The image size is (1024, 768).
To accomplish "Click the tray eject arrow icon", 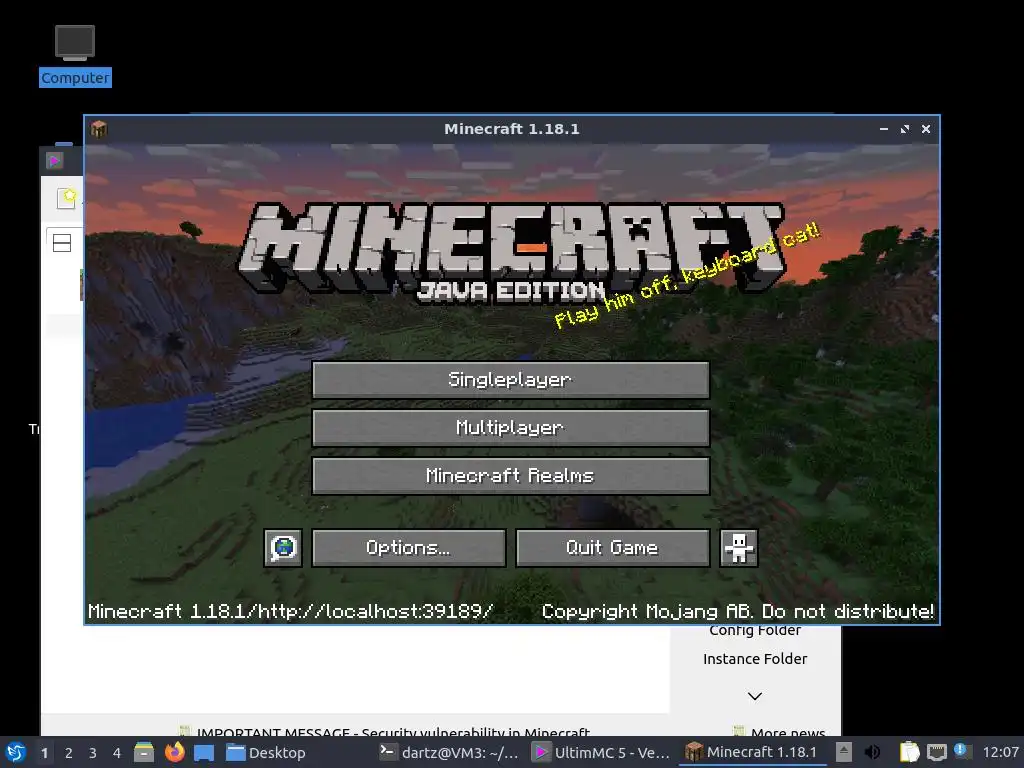I will click(844, 752).
